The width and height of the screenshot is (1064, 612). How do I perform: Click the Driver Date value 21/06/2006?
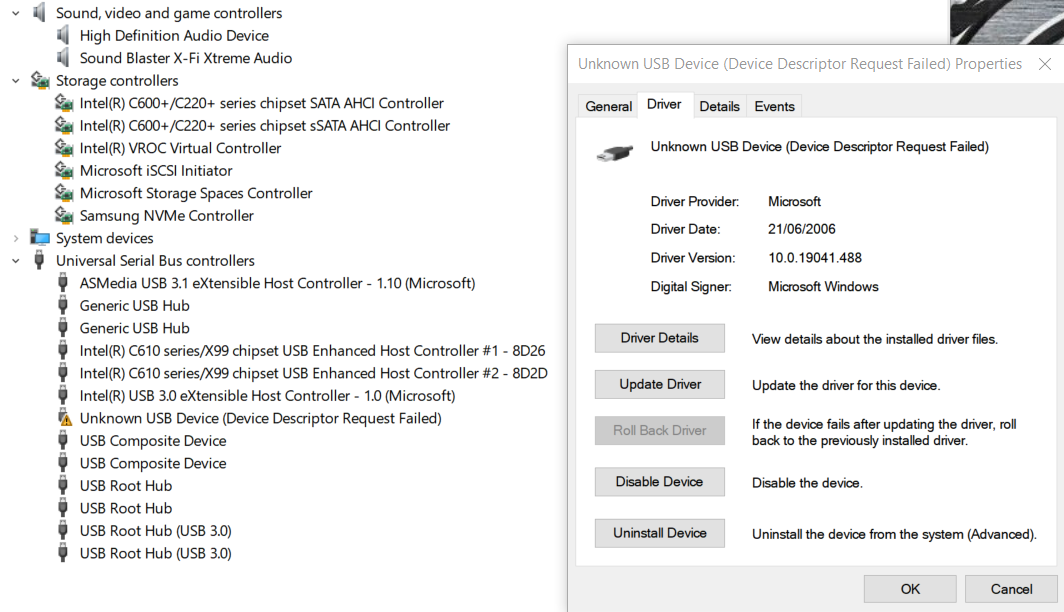point(801,229)
